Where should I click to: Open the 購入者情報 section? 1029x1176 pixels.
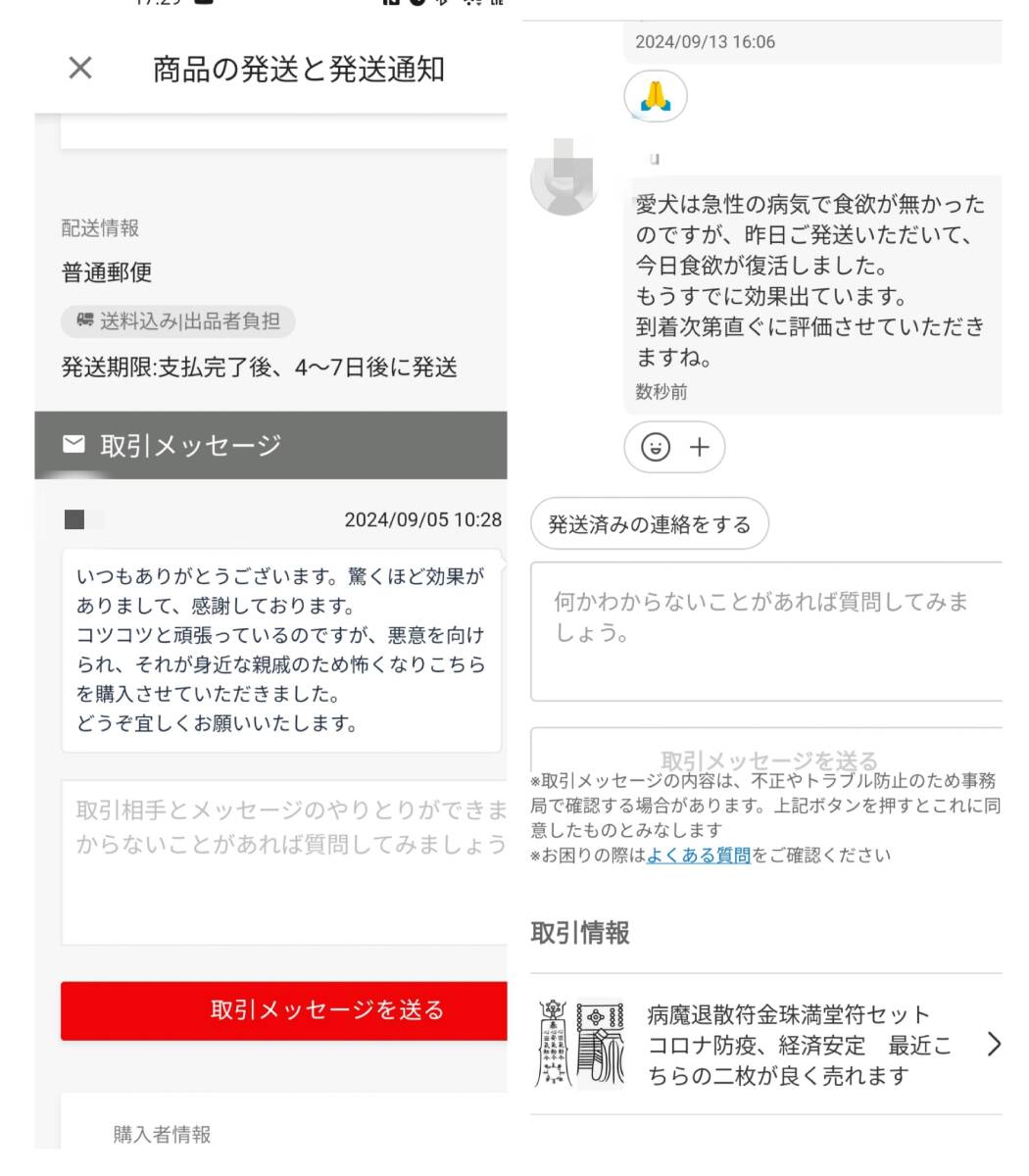[162, 1134]
